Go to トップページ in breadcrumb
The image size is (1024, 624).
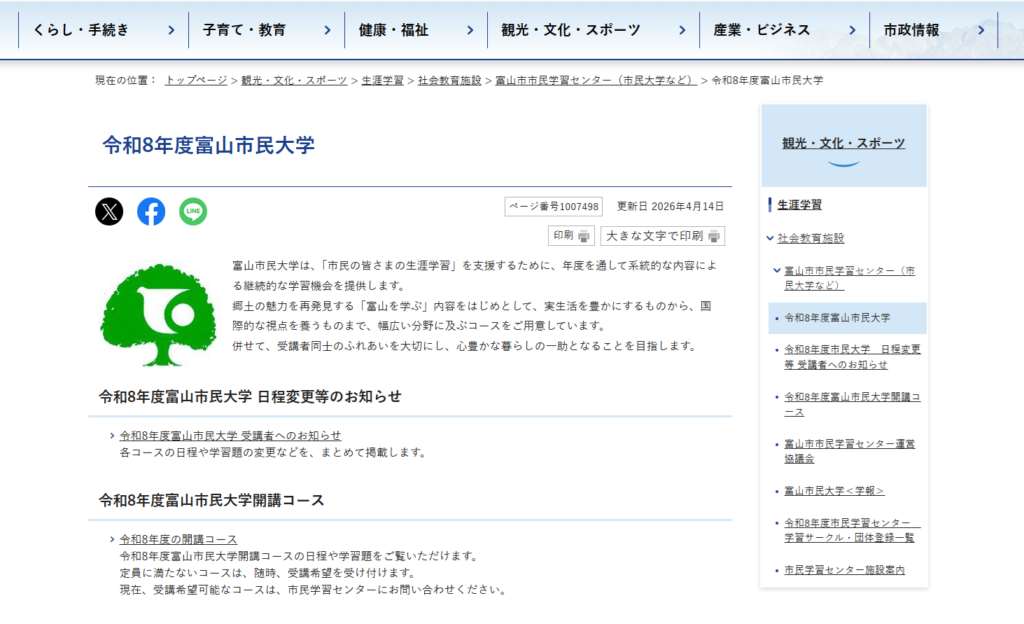pos(196,80)
